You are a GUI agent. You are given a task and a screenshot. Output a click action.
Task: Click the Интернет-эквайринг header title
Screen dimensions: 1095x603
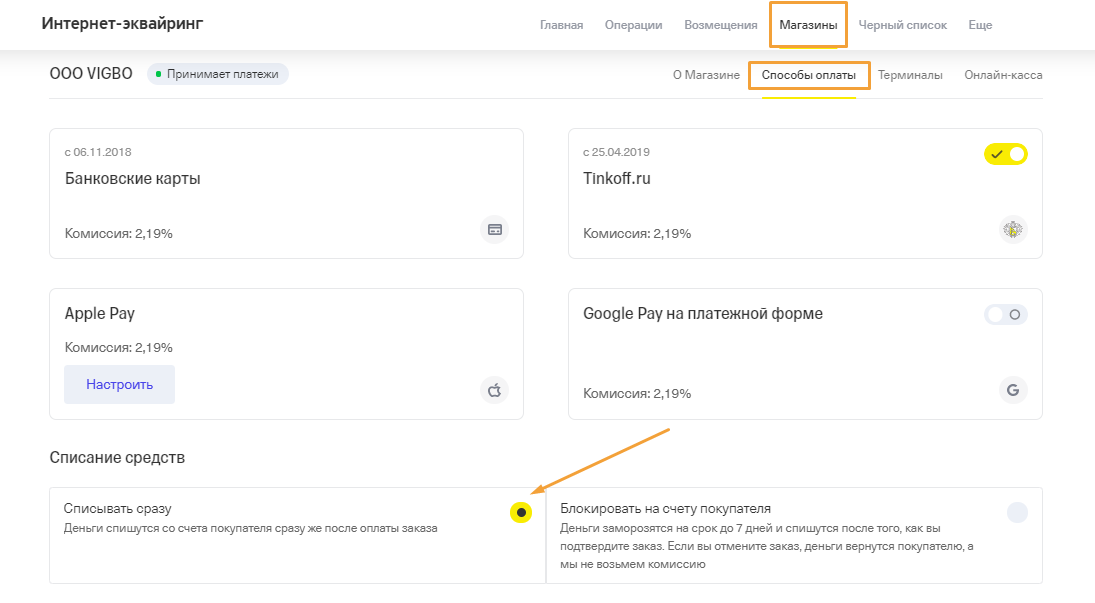point(122,24)
